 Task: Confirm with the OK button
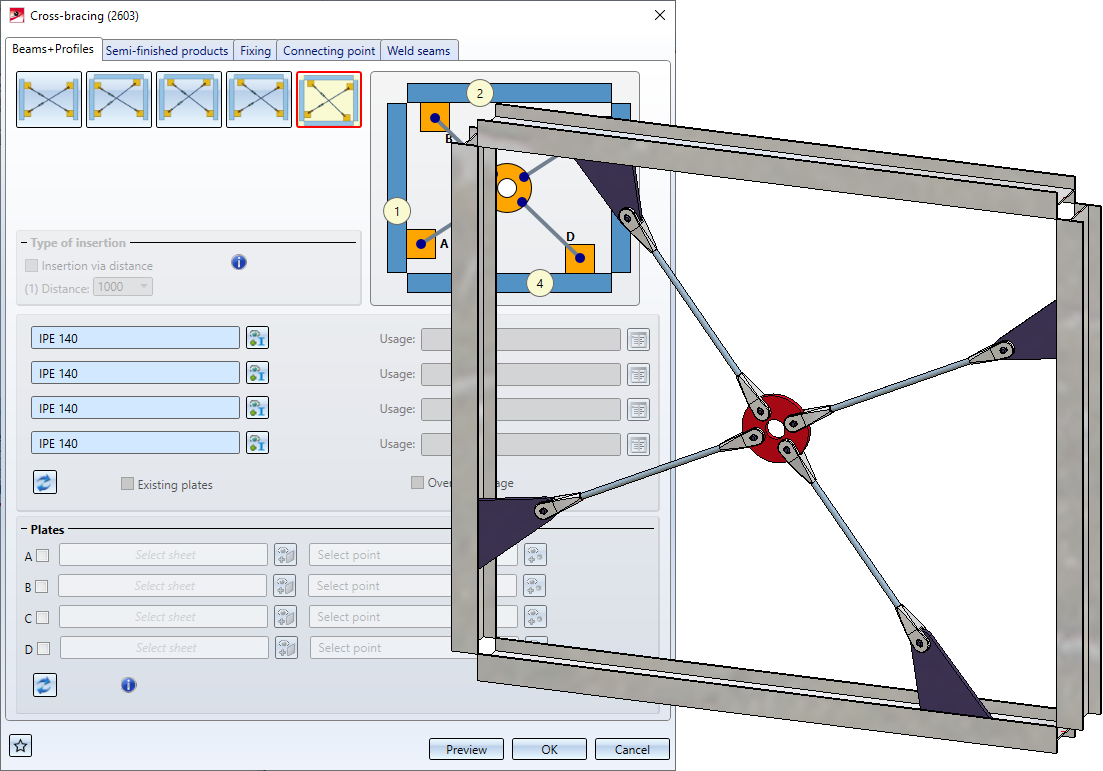point(549,749)
